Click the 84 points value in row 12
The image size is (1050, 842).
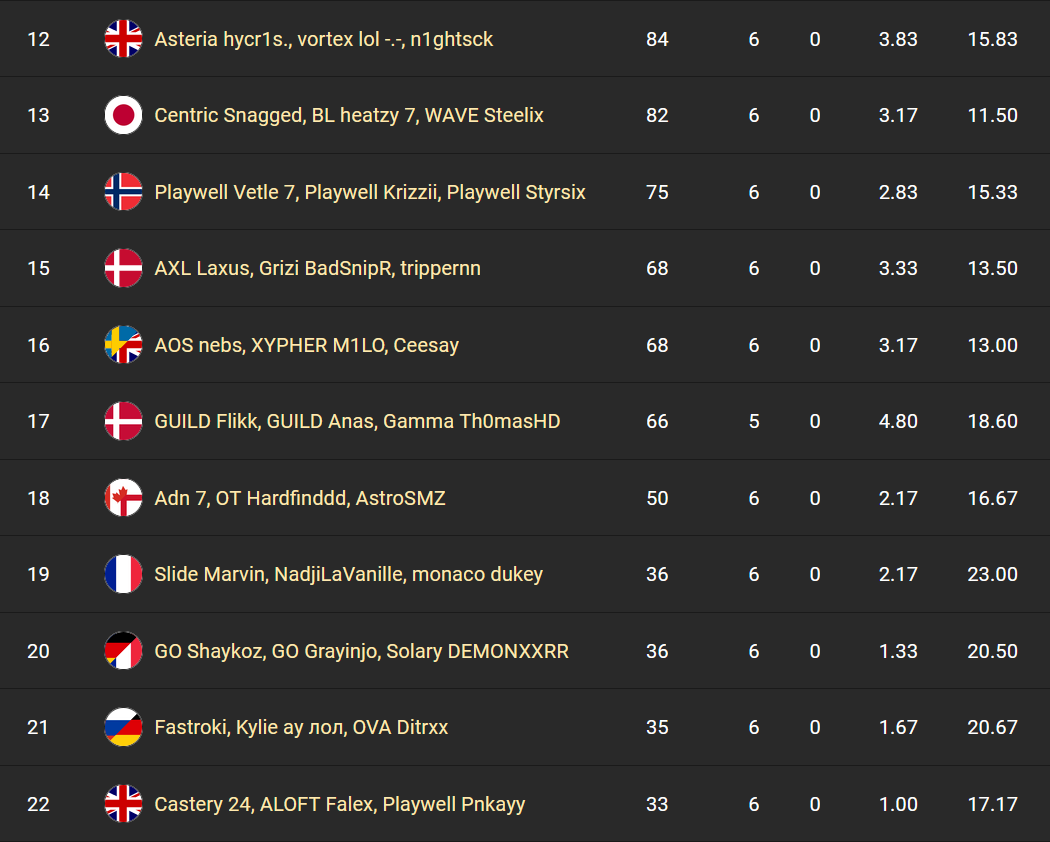point(657,39)
